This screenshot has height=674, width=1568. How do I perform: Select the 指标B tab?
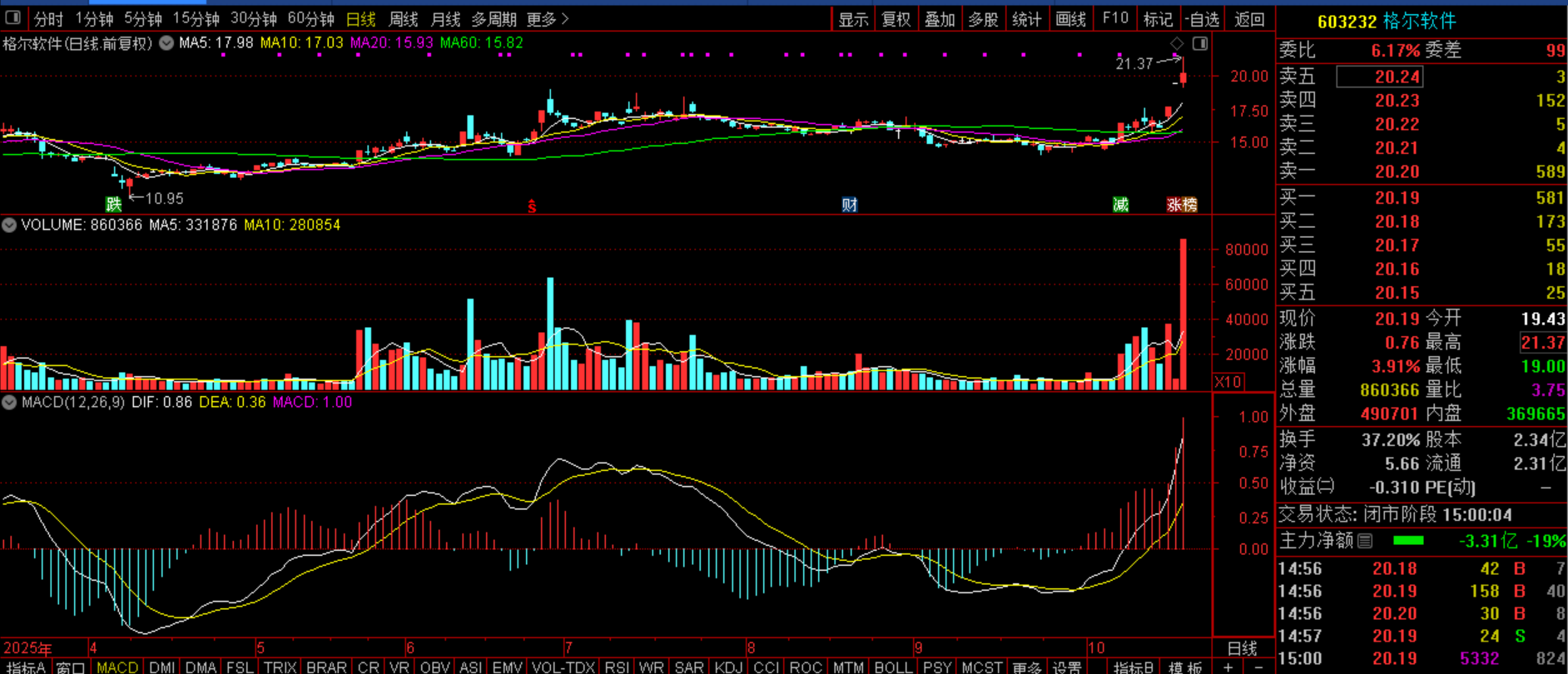(1134, 667)
